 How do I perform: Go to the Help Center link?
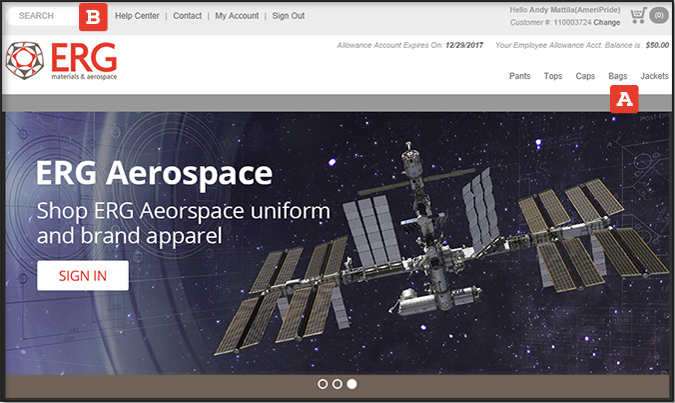tap(137, 16)
